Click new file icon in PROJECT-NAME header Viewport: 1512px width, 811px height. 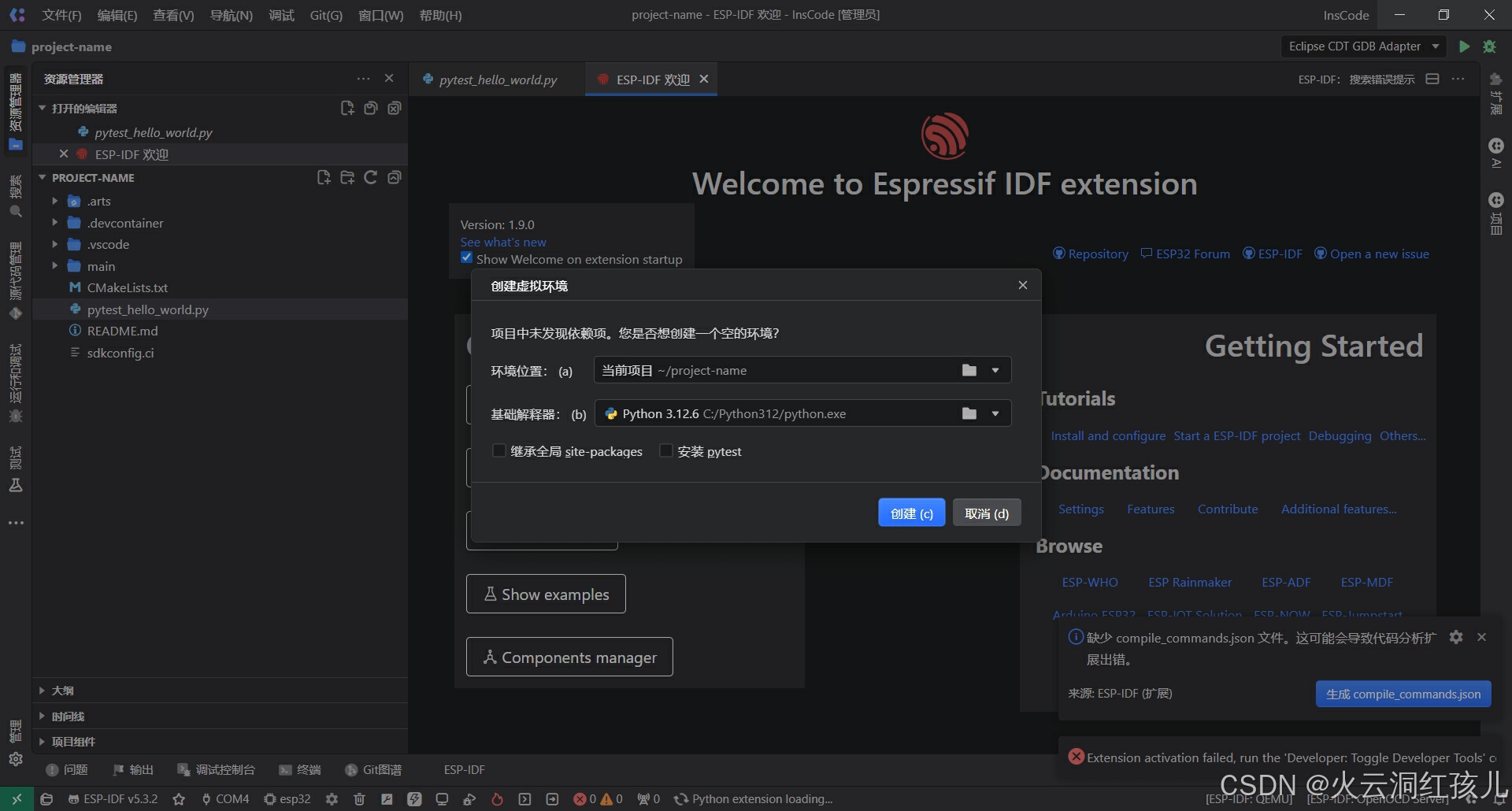[x=324, y=177]
